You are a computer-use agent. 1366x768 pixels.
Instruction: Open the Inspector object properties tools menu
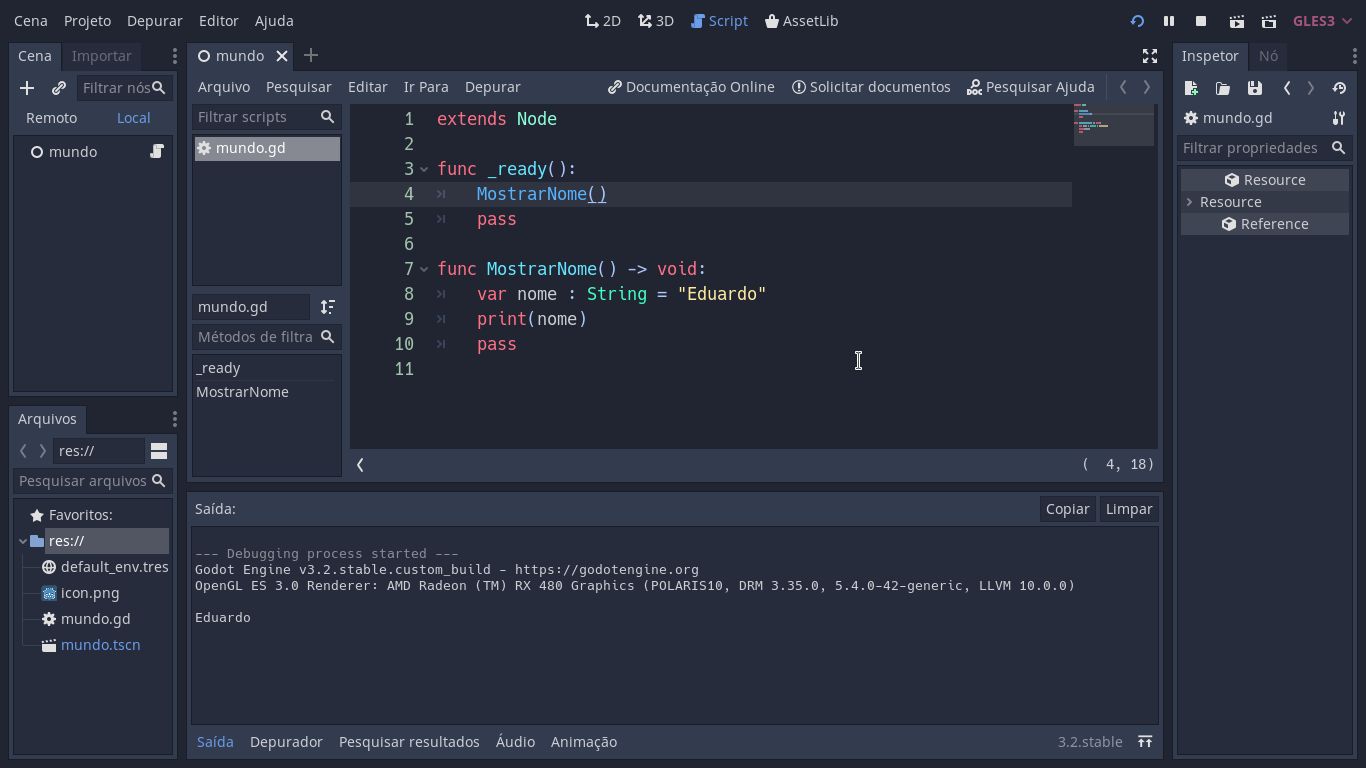coord(1339,118)
